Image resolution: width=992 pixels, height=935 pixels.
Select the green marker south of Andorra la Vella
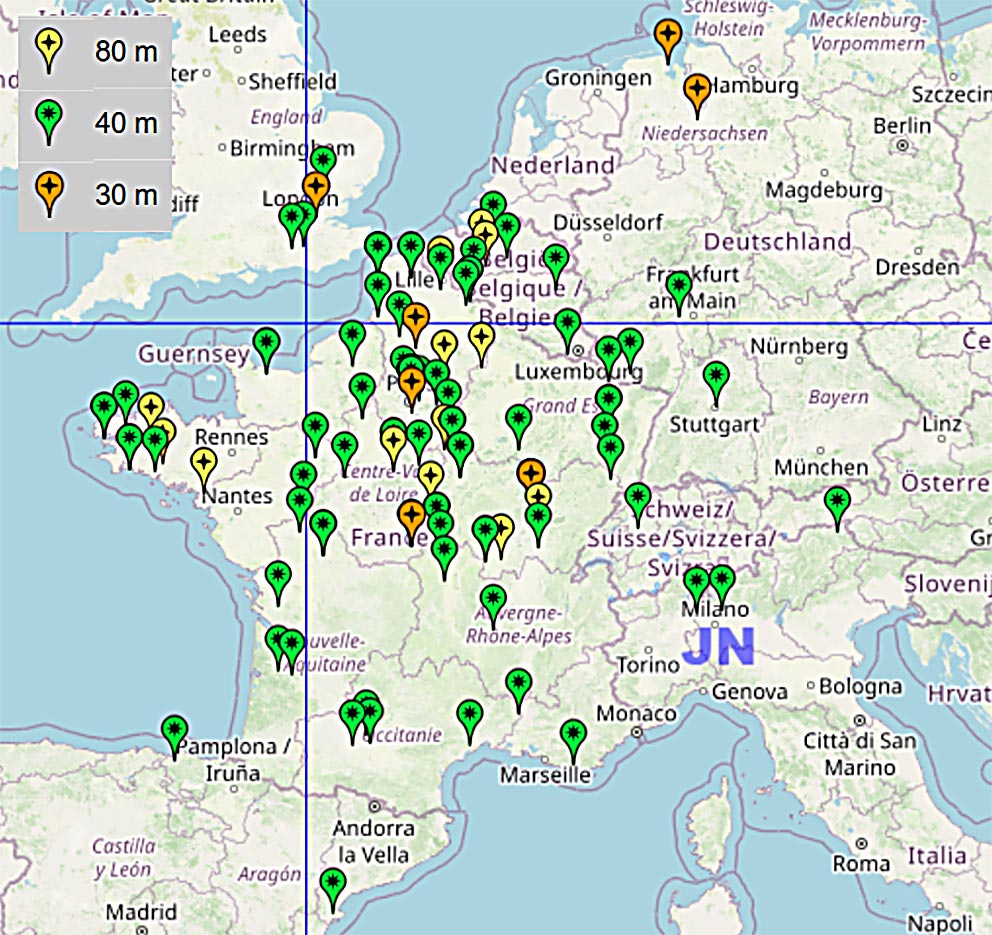(x=333, y=884)
